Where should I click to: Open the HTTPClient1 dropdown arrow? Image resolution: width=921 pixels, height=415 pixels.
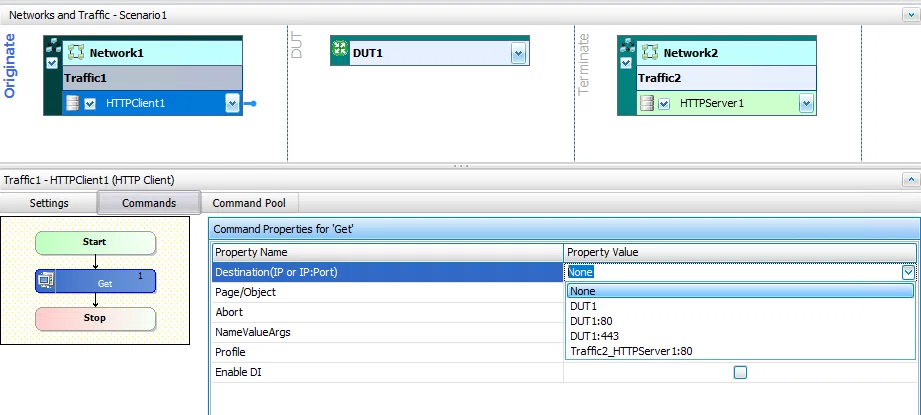point(232,104)
